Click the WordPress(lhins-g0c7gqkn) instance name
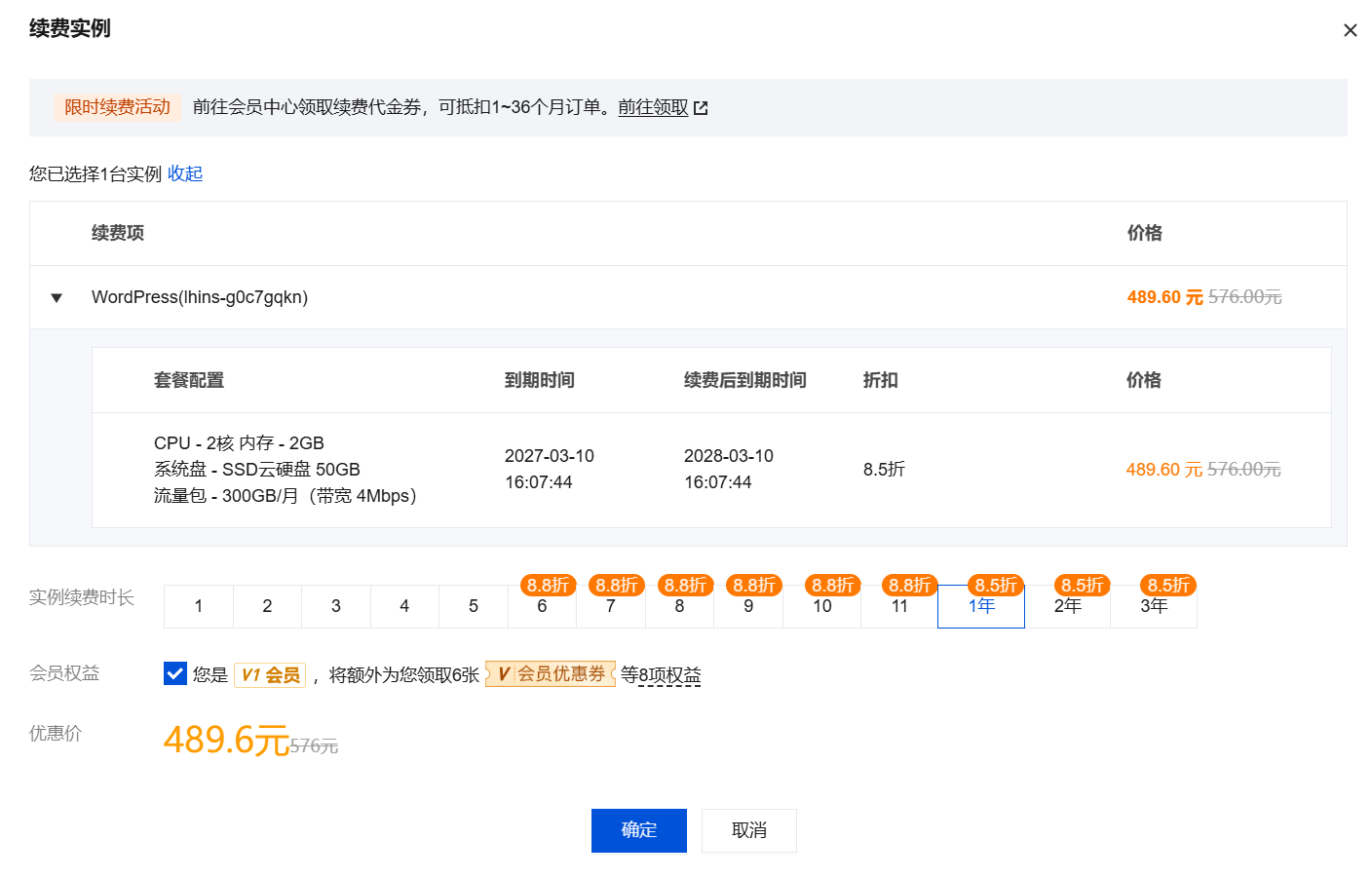Viewport: 1372px width, 878px height. 200,297
